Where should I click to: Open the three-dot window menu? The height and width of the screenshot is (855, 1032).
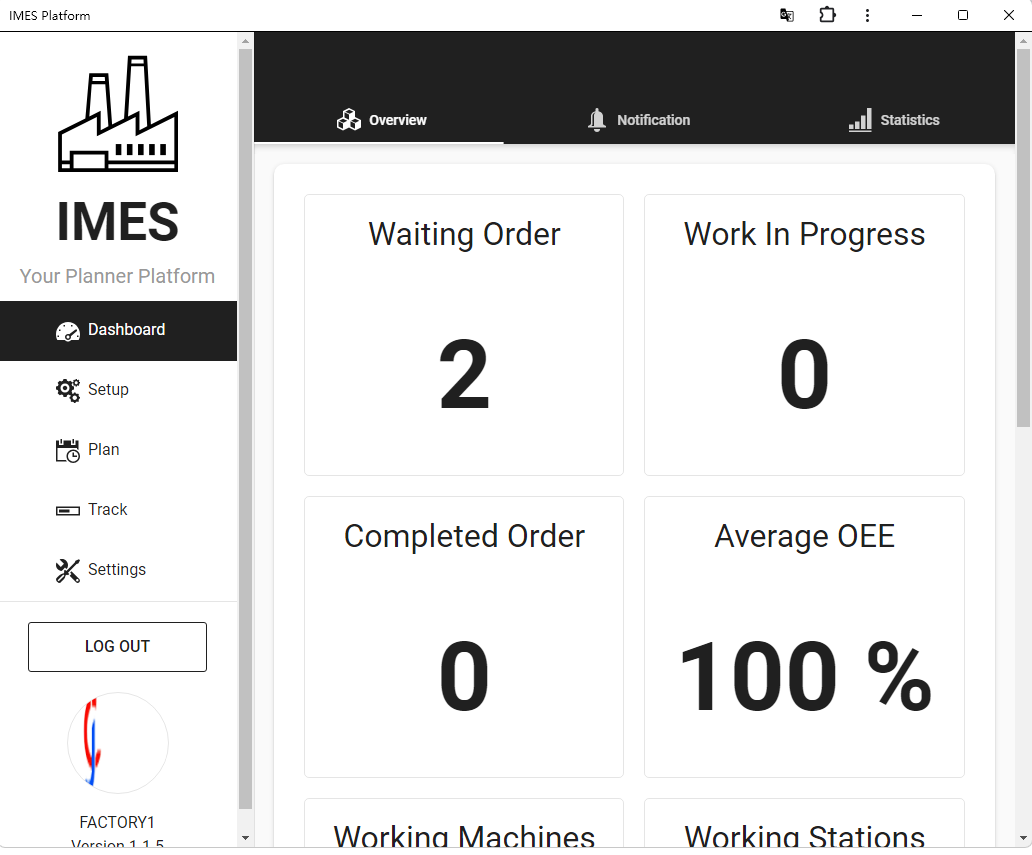867,15
